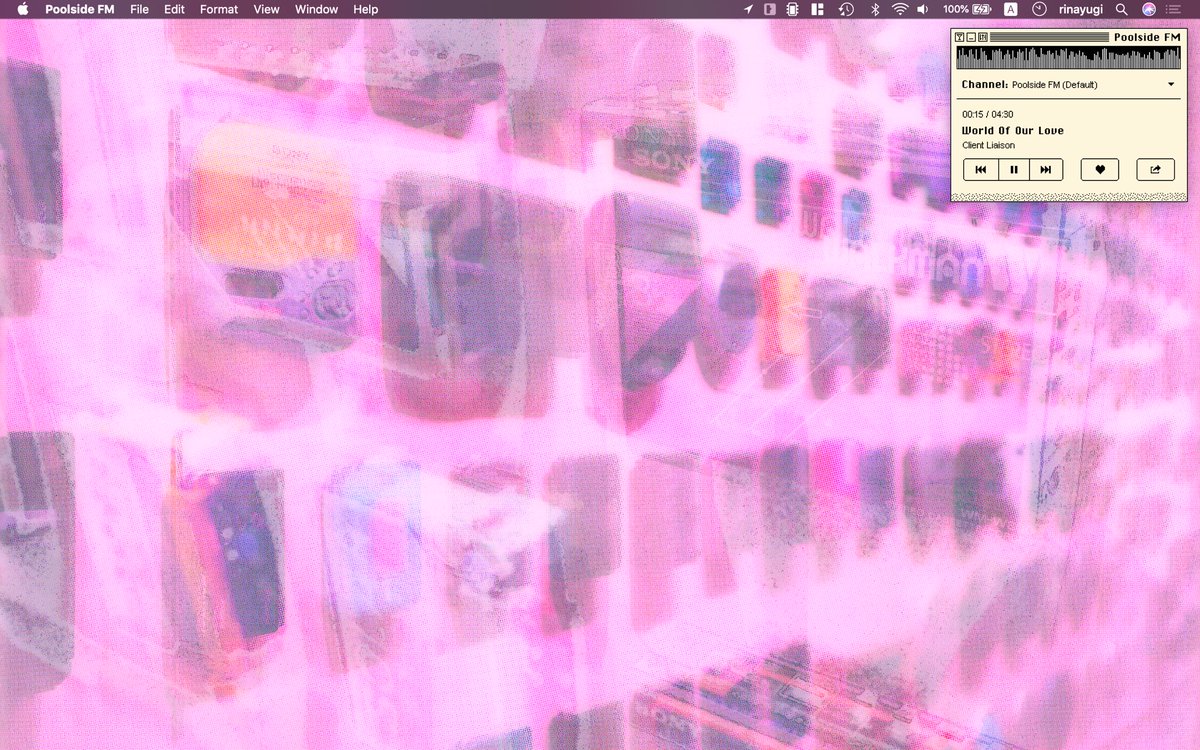Click the song title World Of Our Love

point(1013,130)
